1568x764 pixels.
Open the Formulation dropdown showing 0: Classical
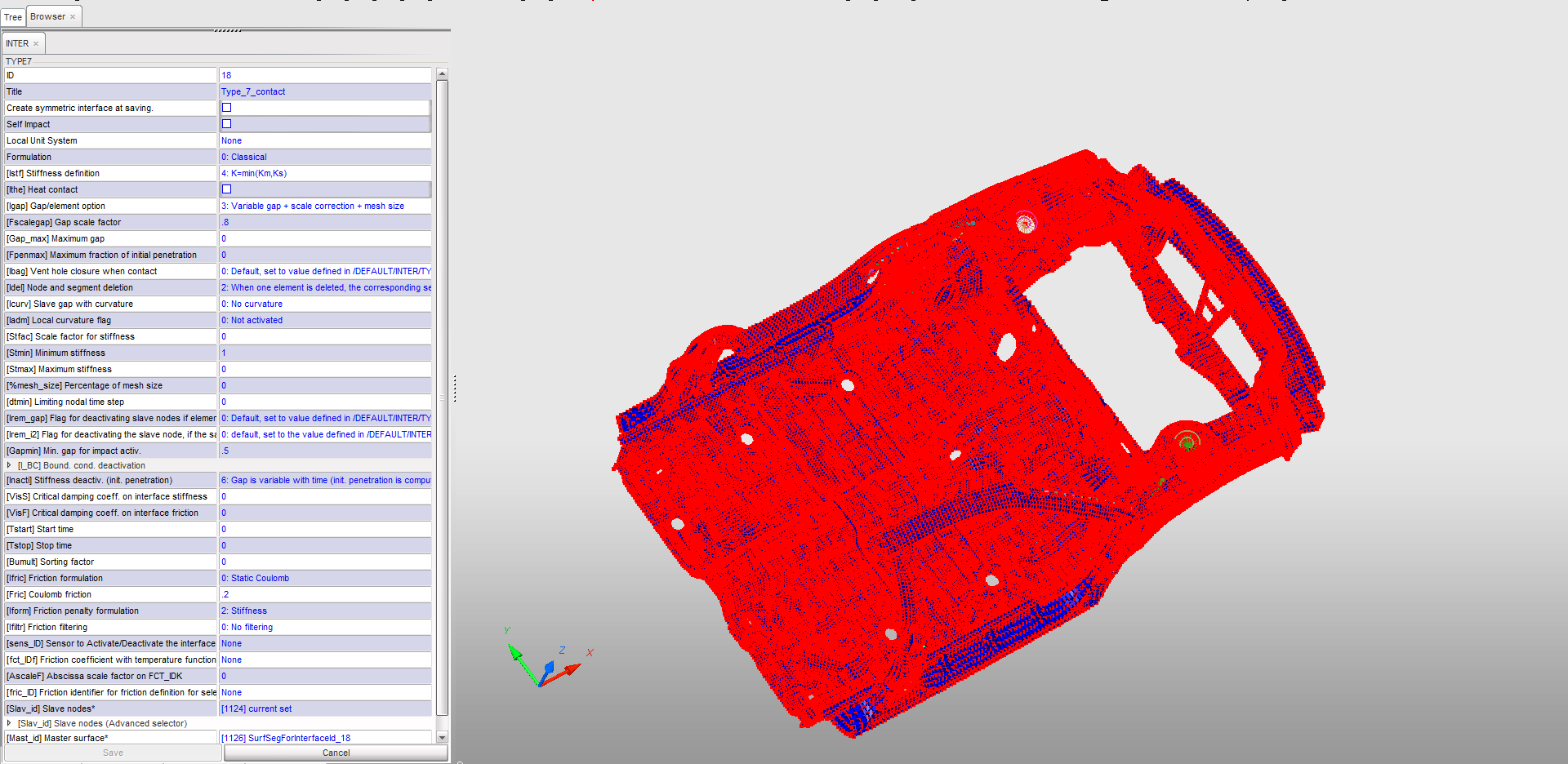click(x=324, y=157)
